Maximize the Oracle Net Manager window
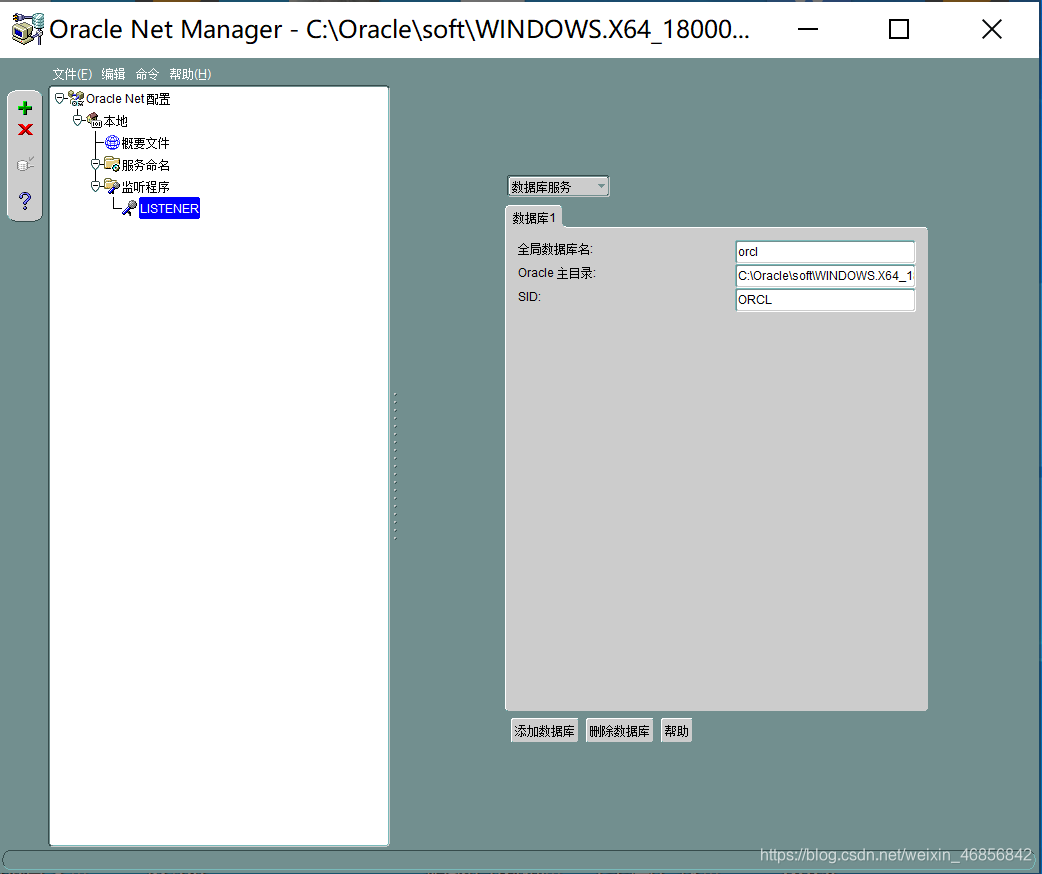The width and height of the screenshot is (1042, 874). 898,29
